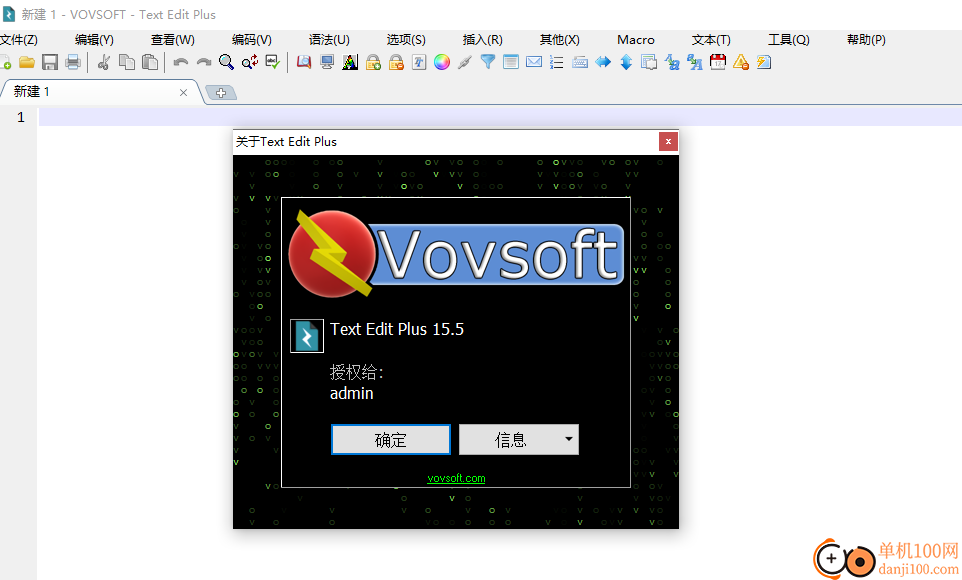Click the first letter-case conversion icon
962x580 pixels.
tap(672, 63)
